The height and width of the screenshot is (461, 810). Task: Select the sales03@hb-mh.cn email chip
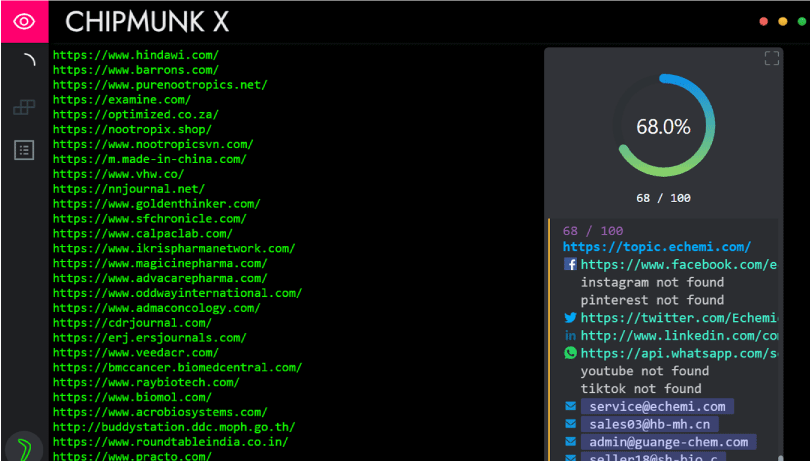(649, 425)
